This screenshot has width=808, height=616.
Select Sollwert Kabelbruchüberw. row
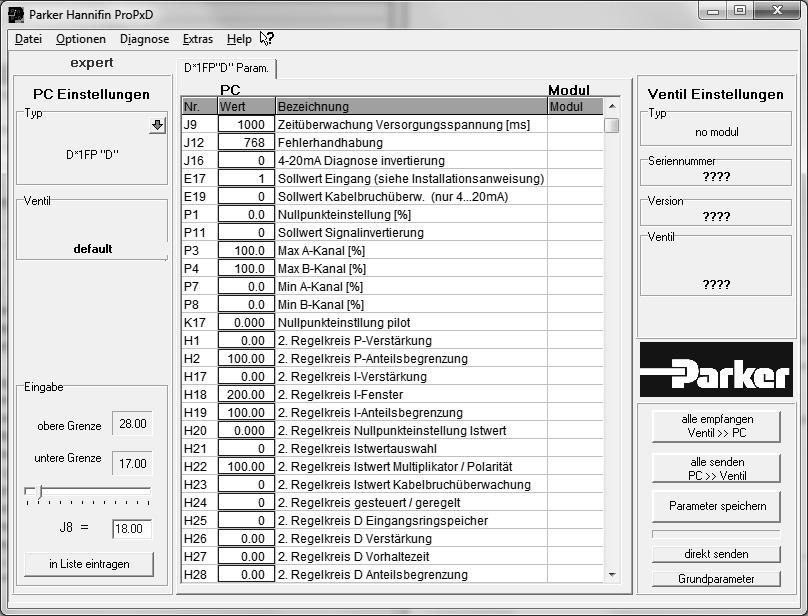[392, 196]
